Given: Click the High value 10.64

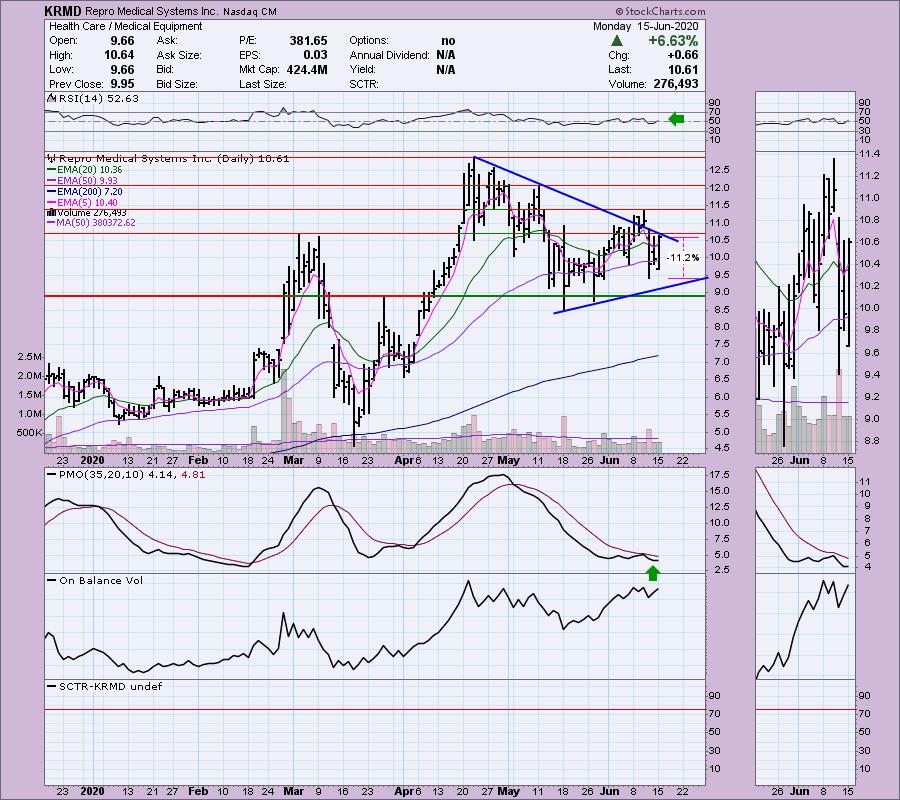Looking at the screenshot, I should 119,55.
